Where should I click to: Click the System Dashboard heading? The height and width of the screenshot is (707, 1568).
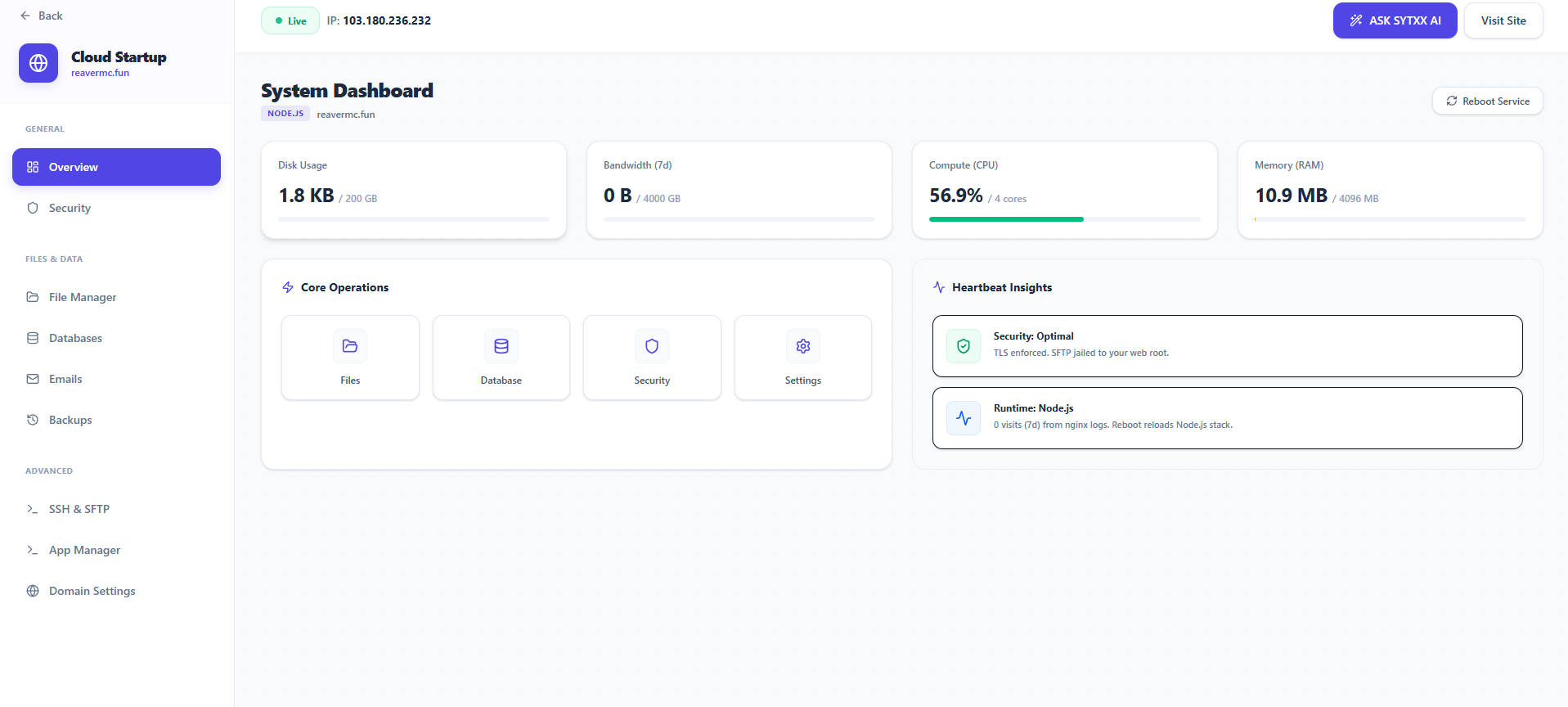click(x=347, y=90)
